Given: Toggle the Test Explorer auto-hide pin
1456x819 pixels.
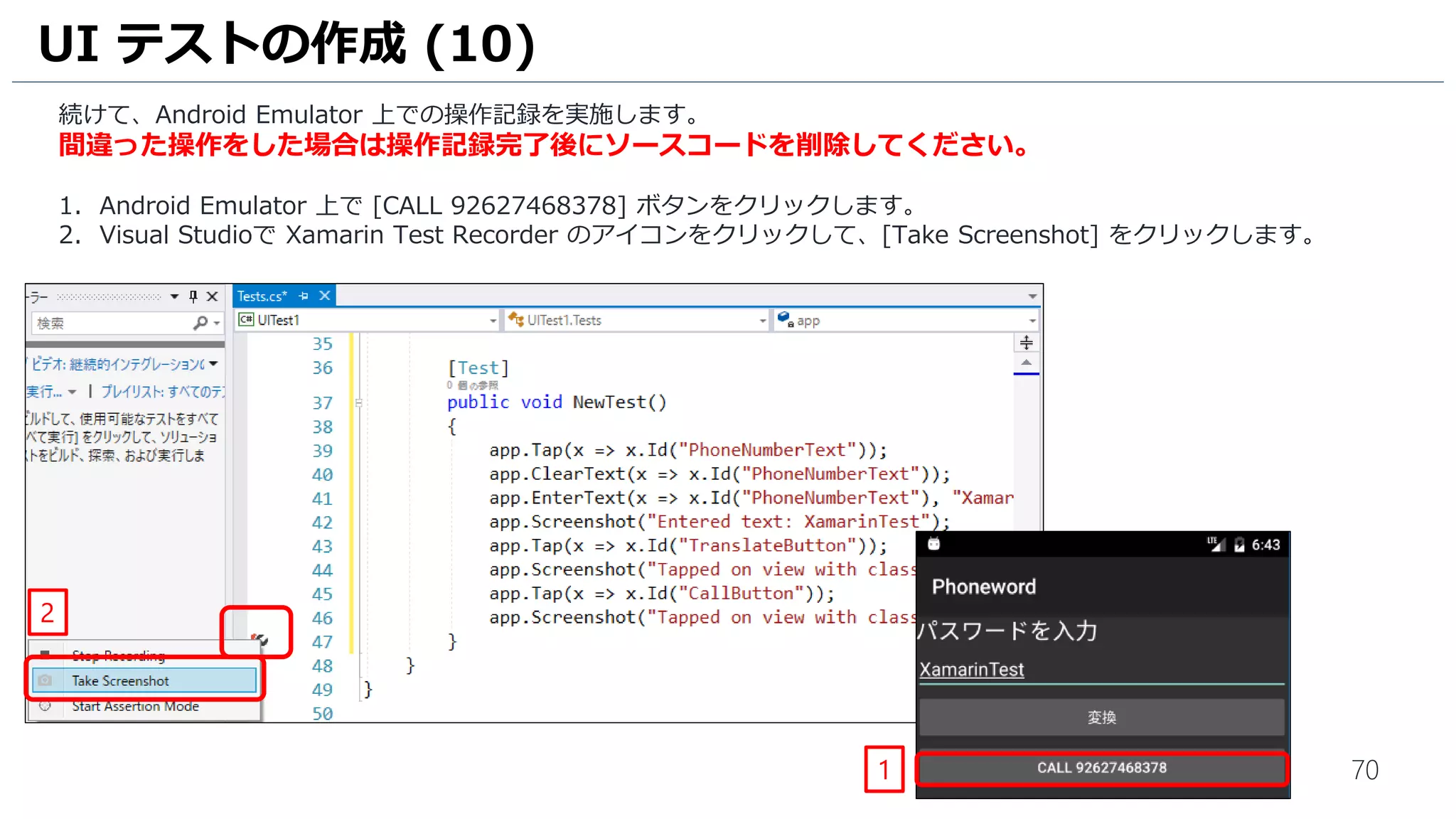Looking at the screenshot, I should pos(193,296).
